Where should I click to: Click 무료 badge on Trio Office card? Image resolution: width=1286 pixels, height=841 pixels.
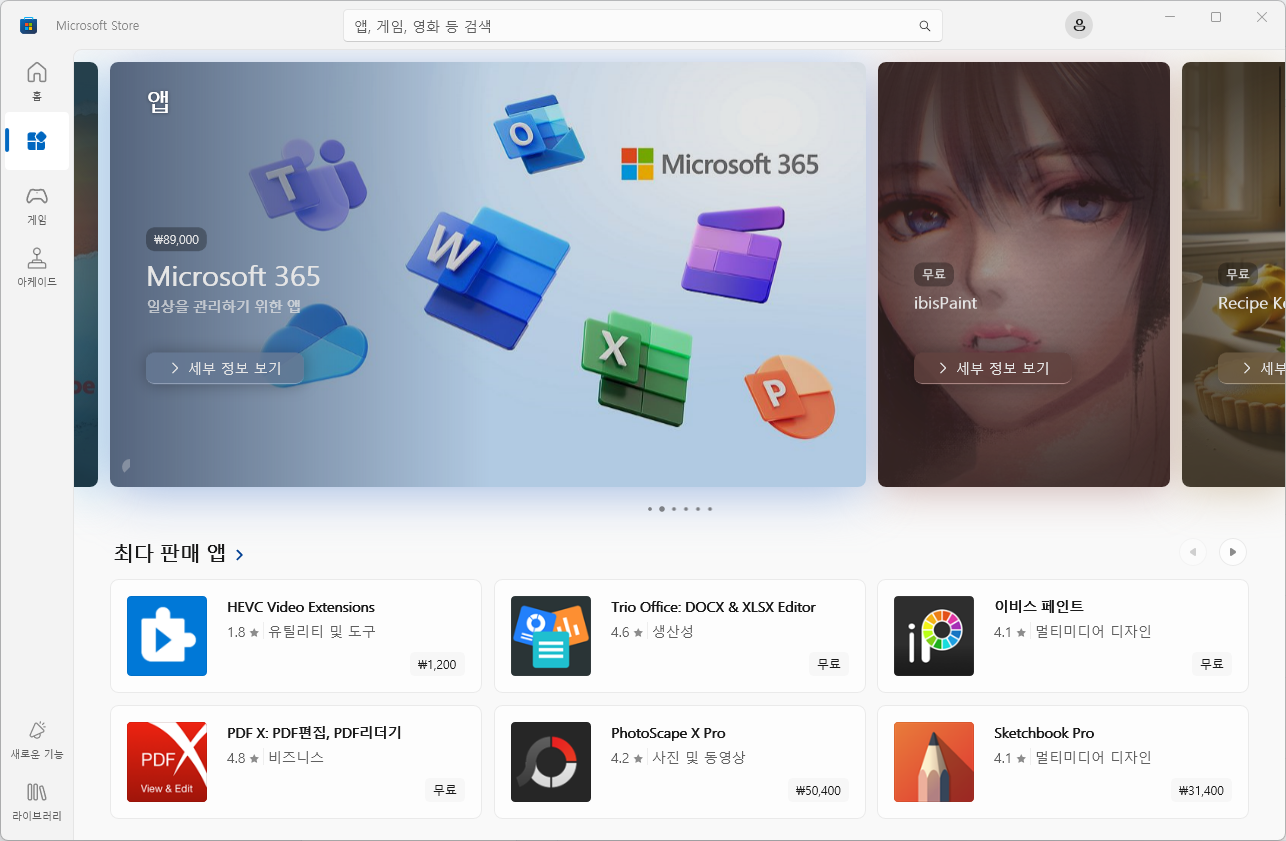[829, 664]
